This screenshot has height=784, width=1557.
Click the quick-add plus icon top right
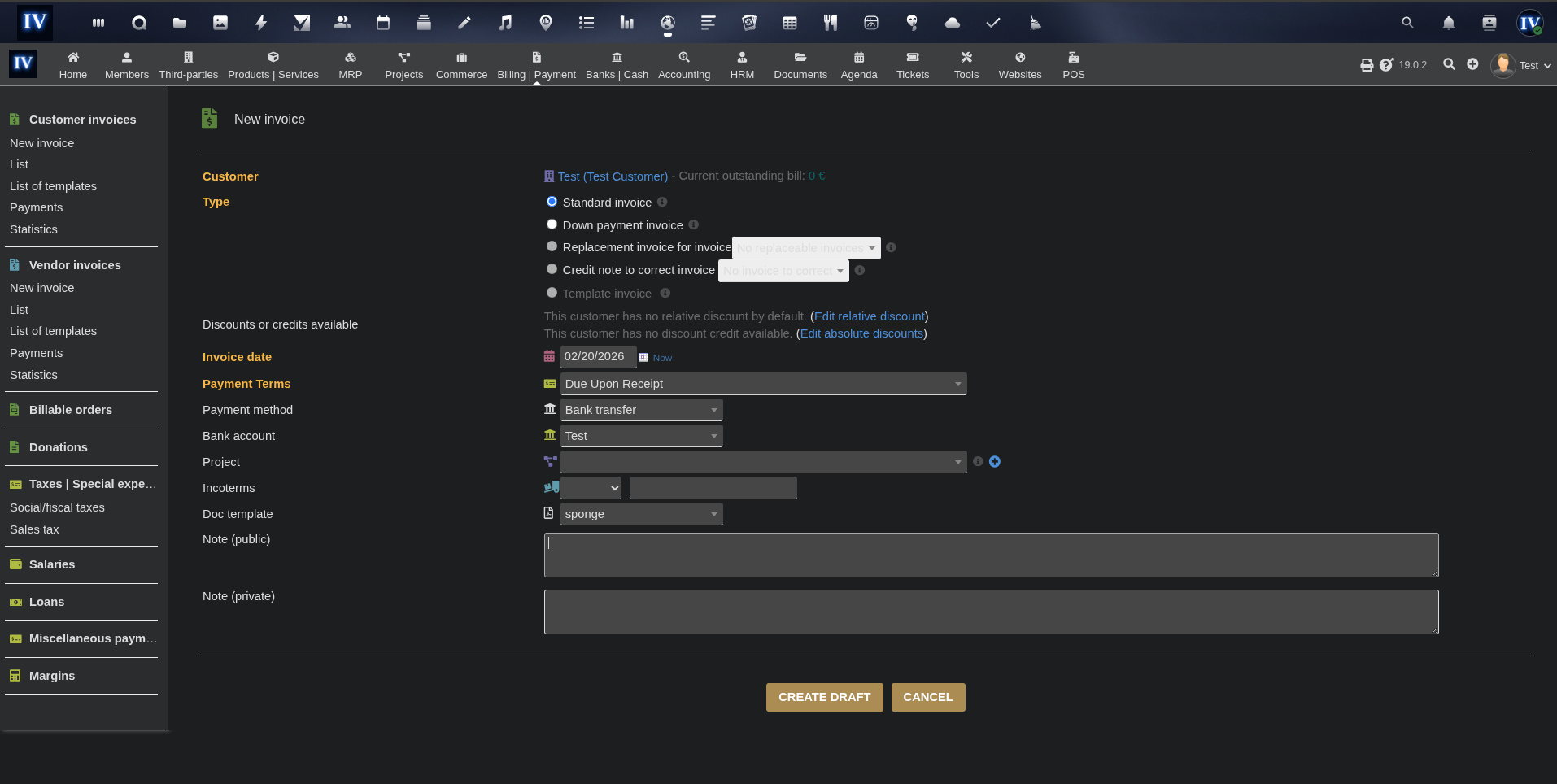click(1474, 64)
